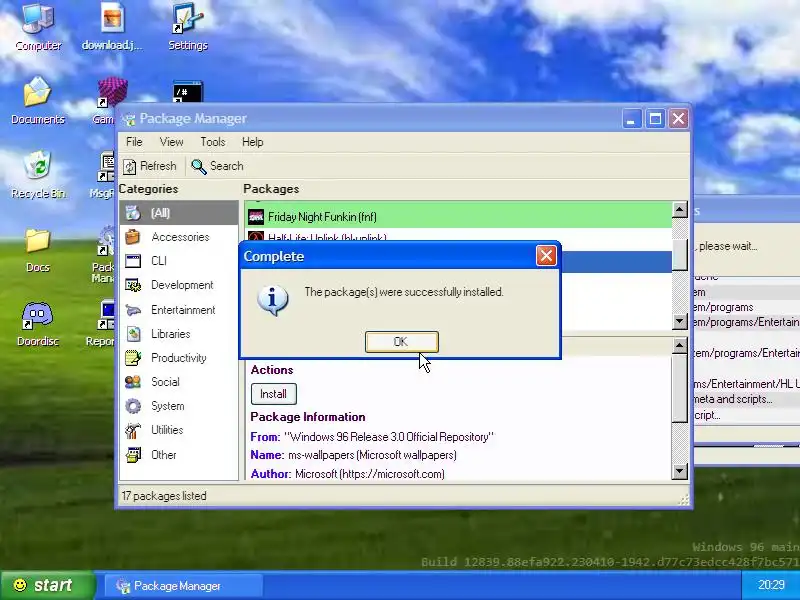Click the ms-wallpapers Name line

354,455
